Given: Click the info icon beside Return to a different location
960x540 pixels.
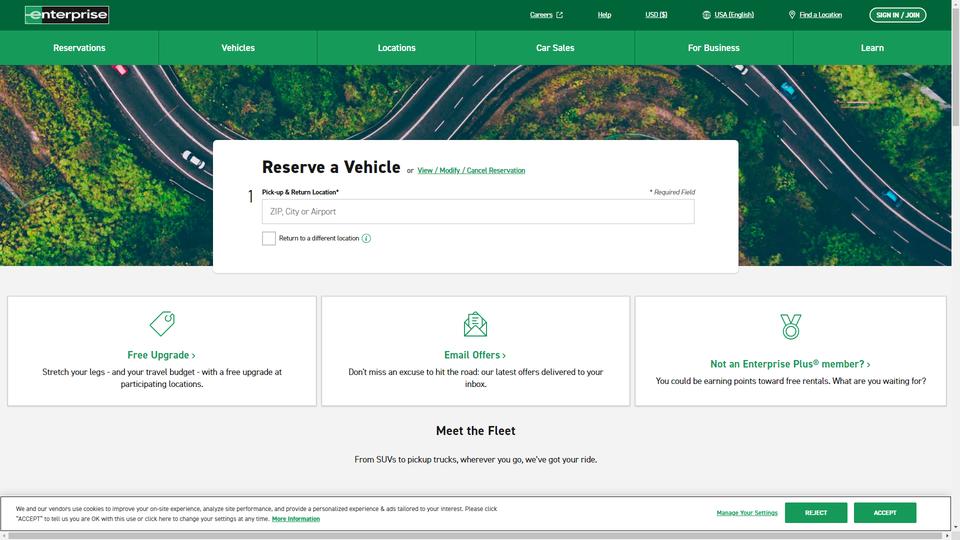Looking at the screenshot, I should coord(366,238).
